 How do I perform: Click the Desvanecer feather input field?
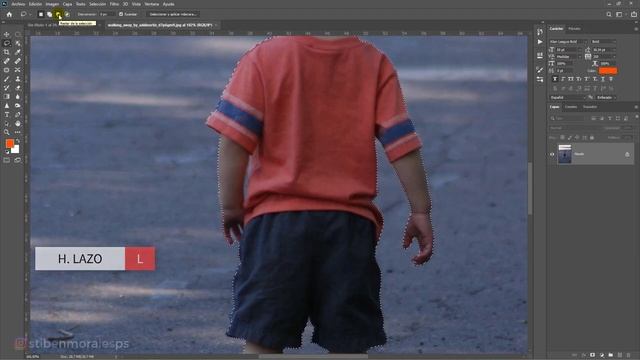(x=107, y=14)
